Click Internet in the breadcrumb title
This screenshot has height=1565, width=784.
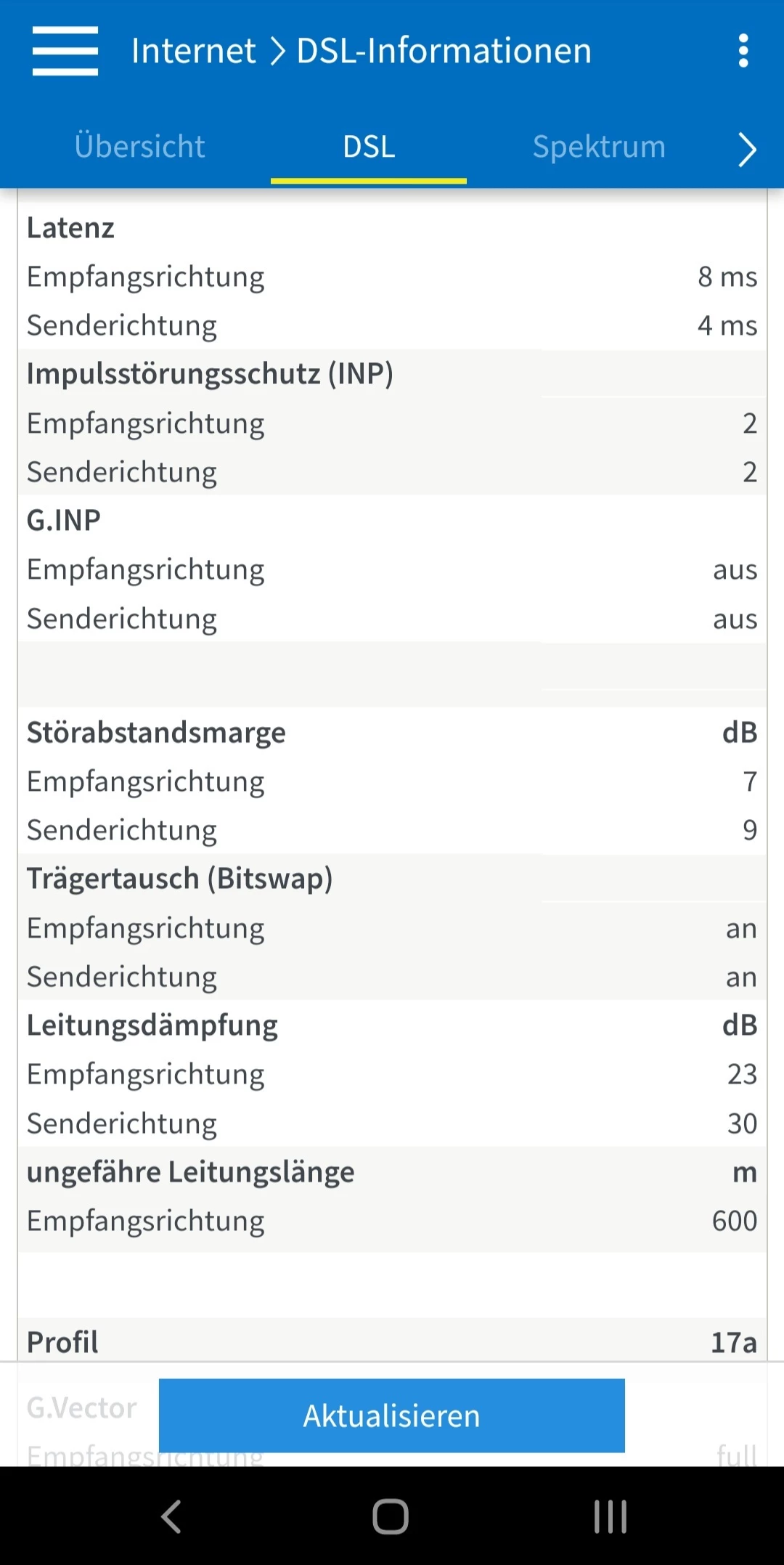[x=193, y=51]
